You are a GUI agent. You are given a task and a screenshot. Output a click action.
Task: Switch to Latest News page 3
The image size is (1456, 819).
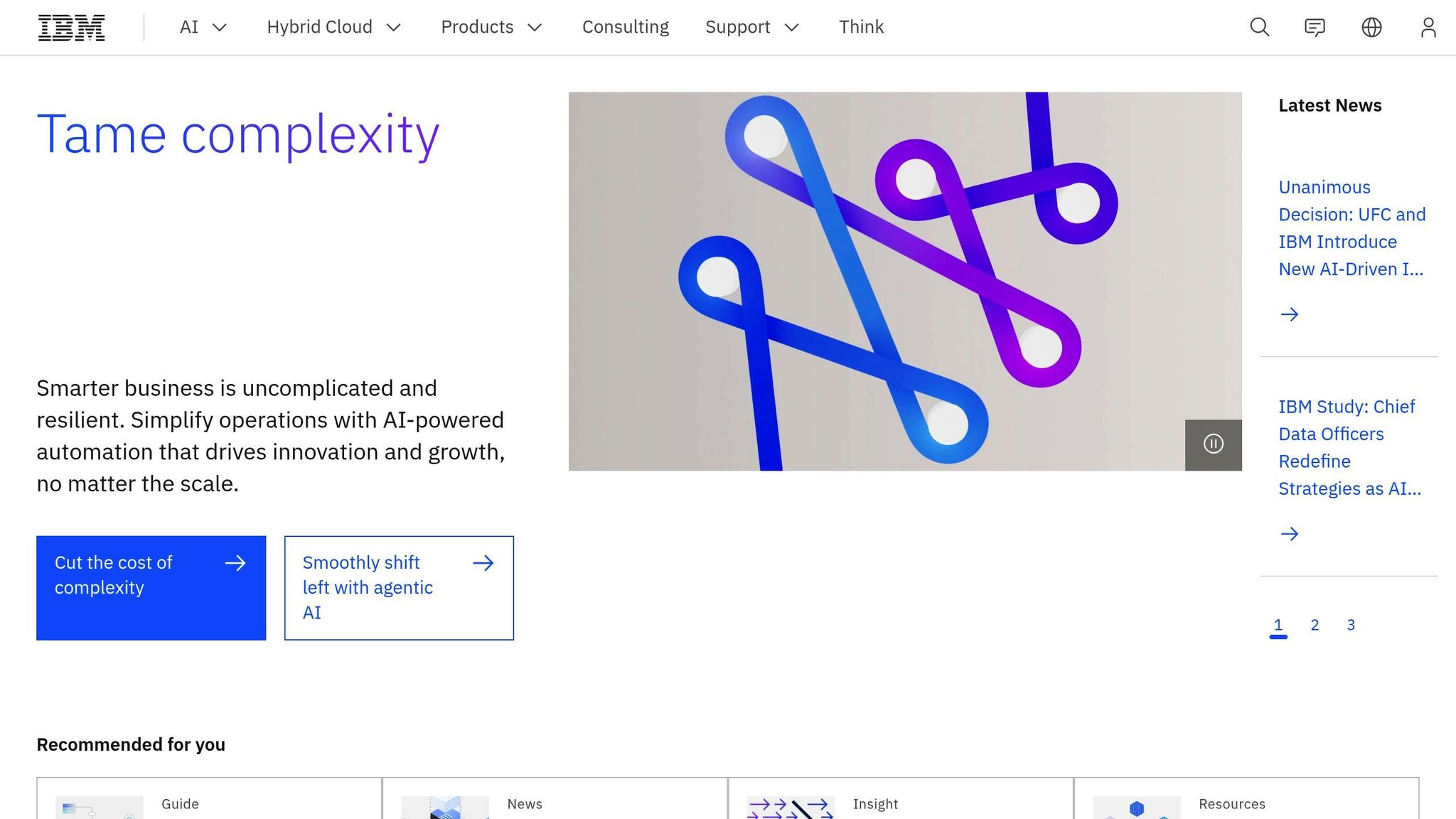point(1351,625)
